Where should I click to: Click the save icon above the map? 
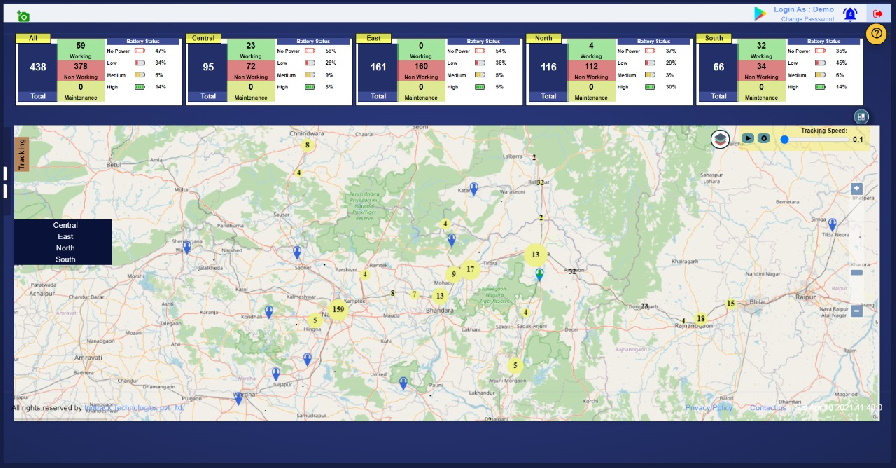click(x=861, y=117)
